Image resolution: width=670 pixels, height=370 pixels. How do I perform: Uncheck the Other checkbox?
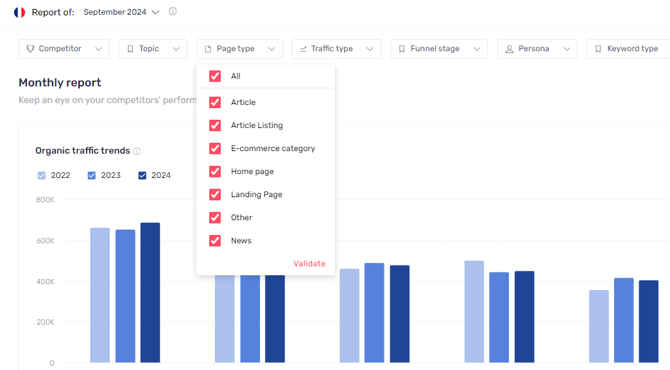[215, 217]
